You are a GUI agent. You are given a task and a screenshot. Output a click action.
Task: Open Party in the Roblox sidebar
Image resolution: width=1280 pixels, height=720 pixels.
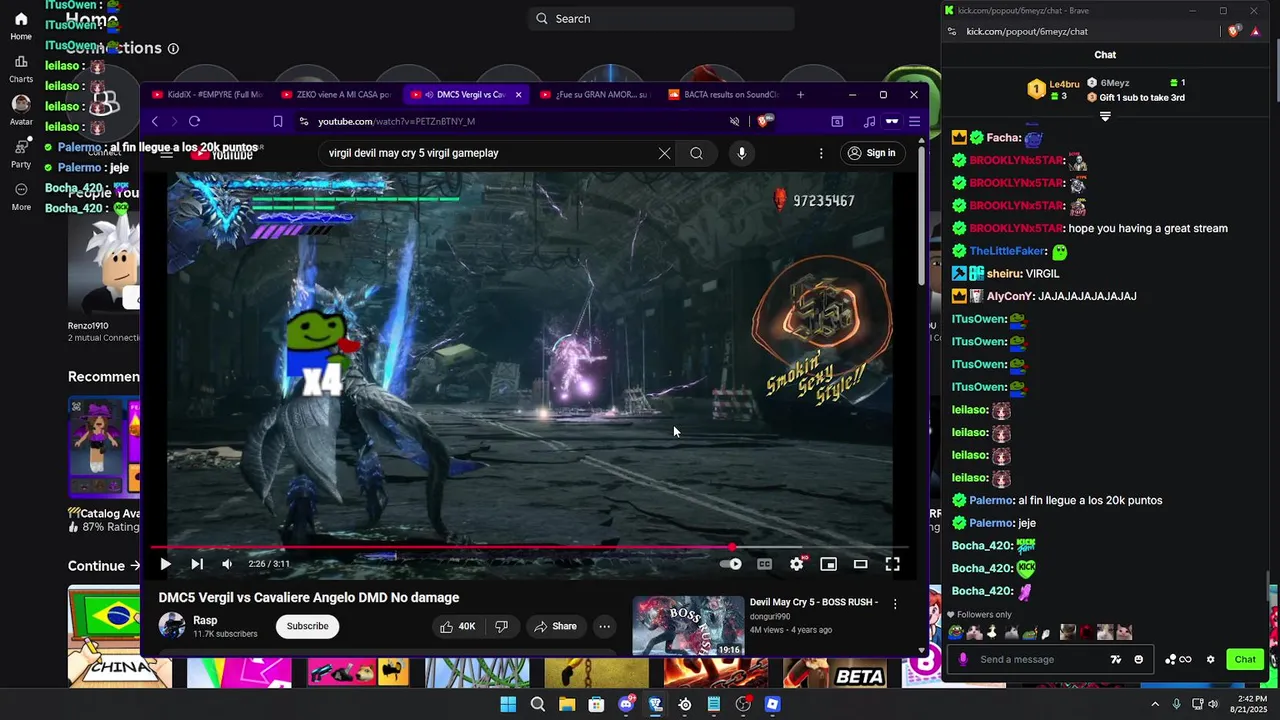tap(21, 154)
